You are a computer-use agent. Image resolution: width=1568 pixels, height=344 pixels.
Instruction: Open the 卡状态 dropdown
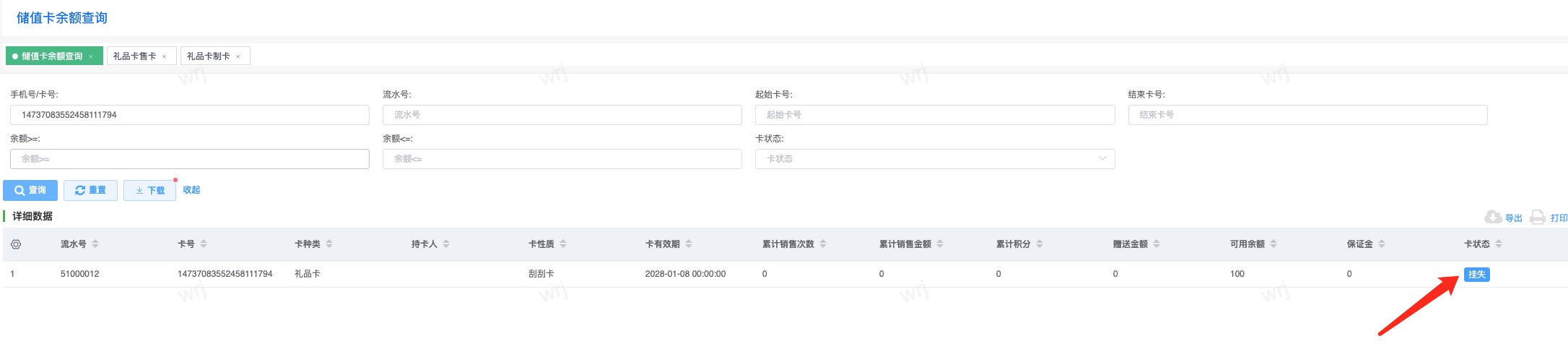934,159
